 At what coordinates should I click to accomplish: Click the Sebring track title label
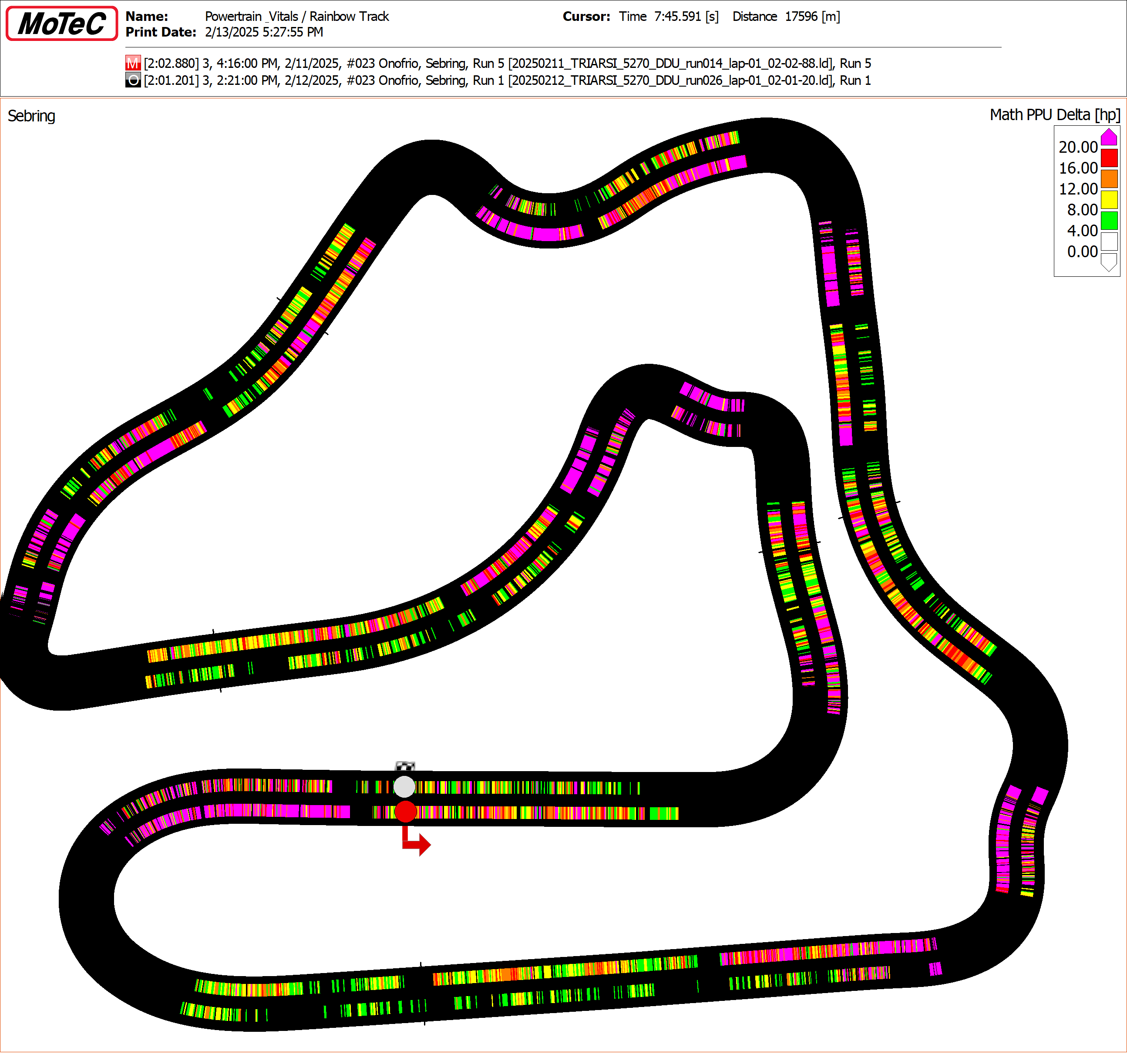point(31,116)
